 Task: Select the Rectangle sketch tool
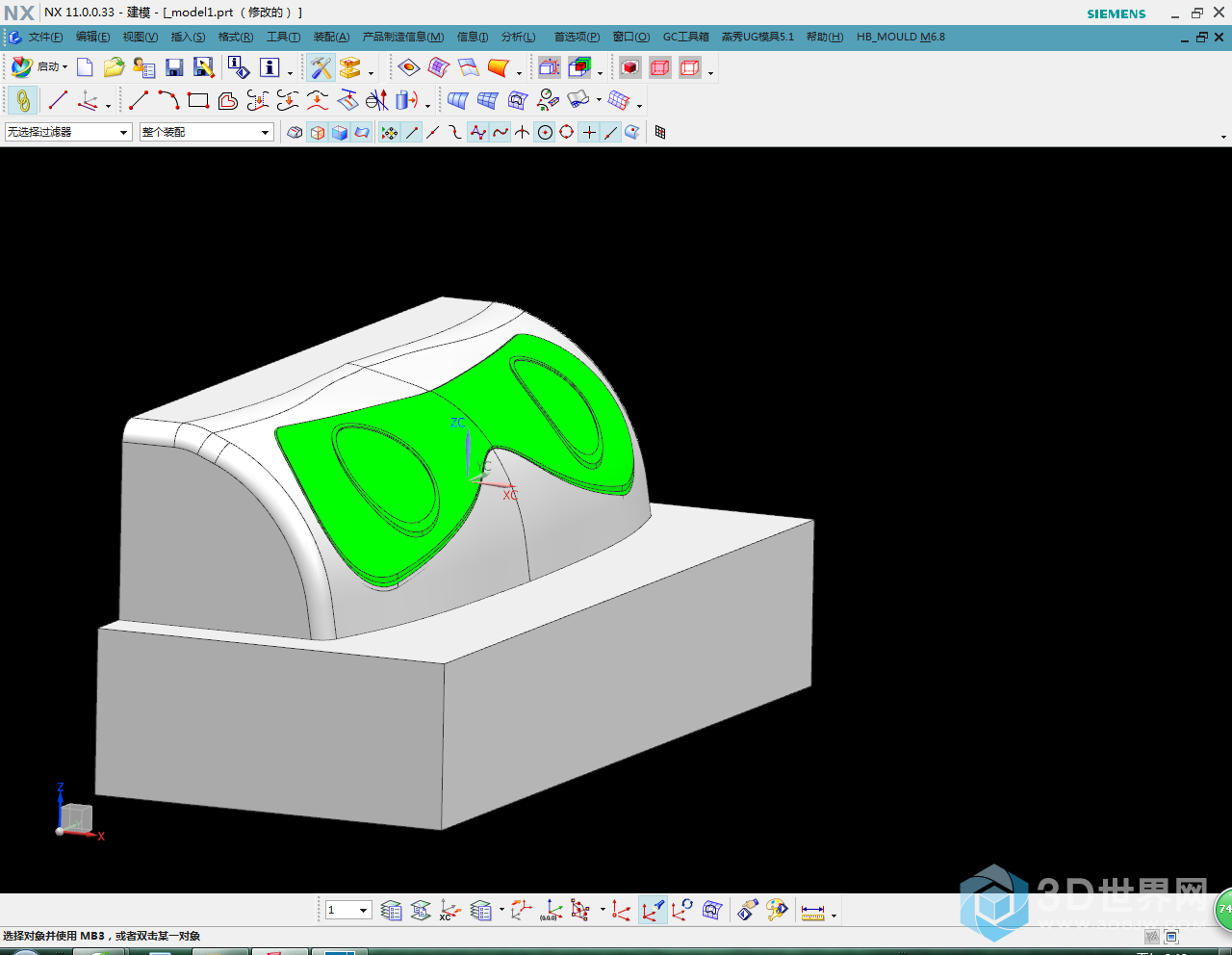(x=198, y=100)
